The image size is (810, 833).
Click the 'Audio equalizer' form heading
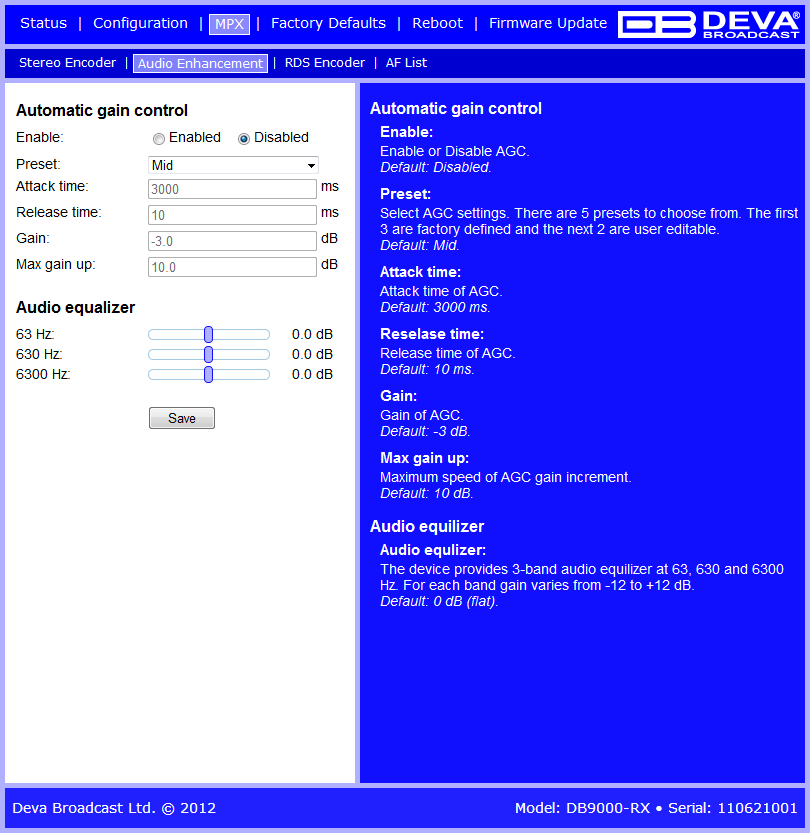click(75, 308)
